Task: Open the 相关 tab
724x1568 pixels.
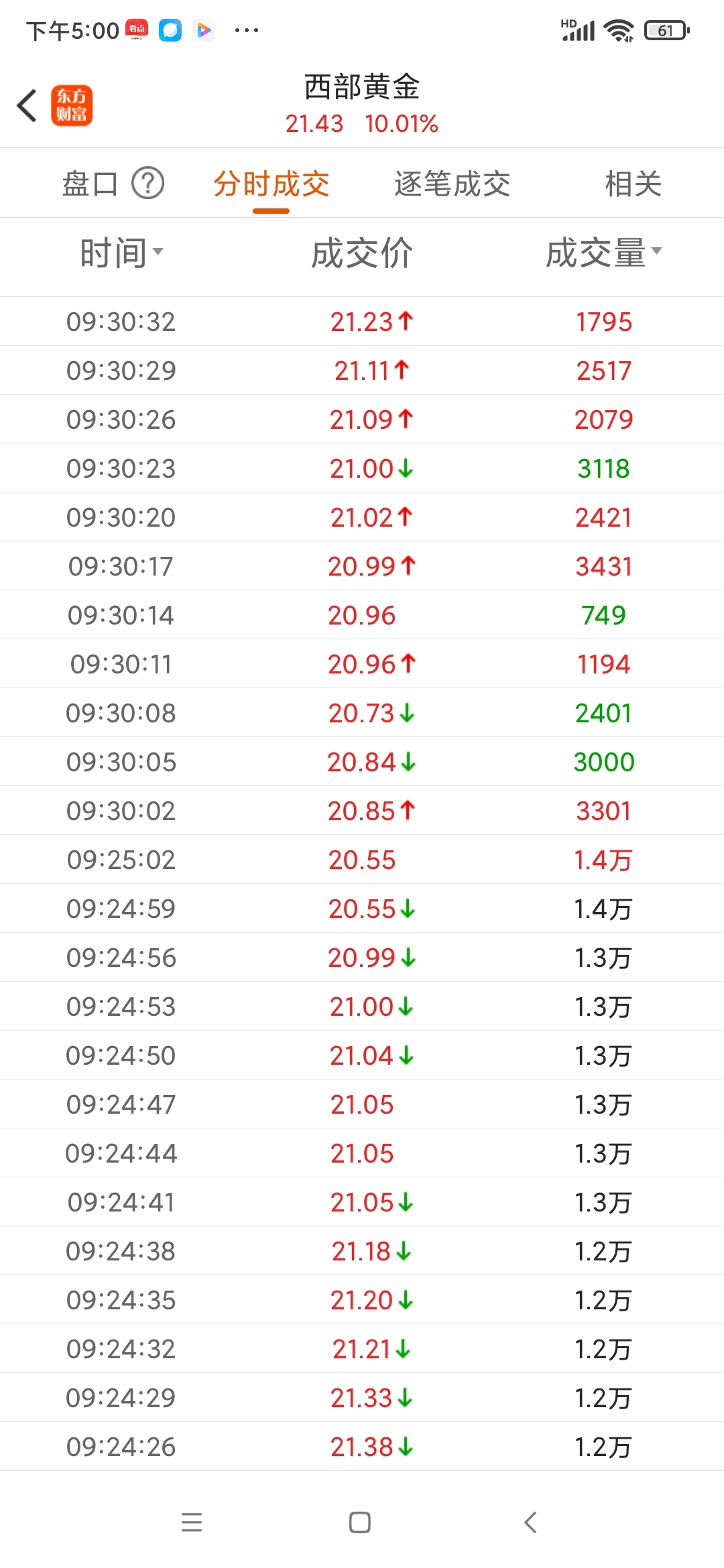Action: point(633,184)
